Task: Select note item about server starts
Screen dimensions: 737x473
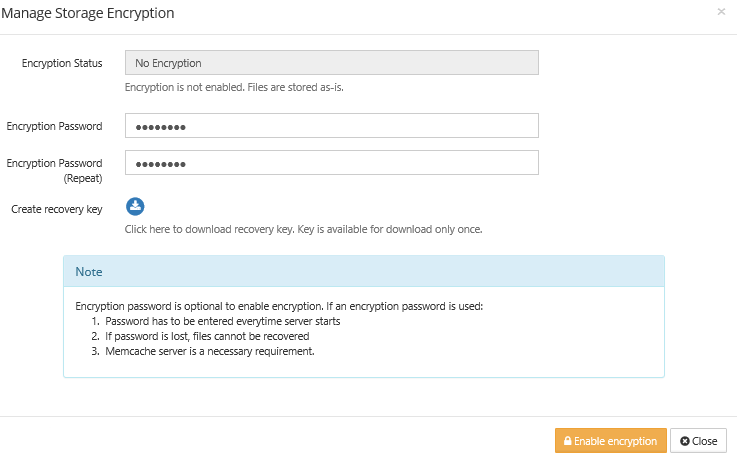Action: [222, 321]
